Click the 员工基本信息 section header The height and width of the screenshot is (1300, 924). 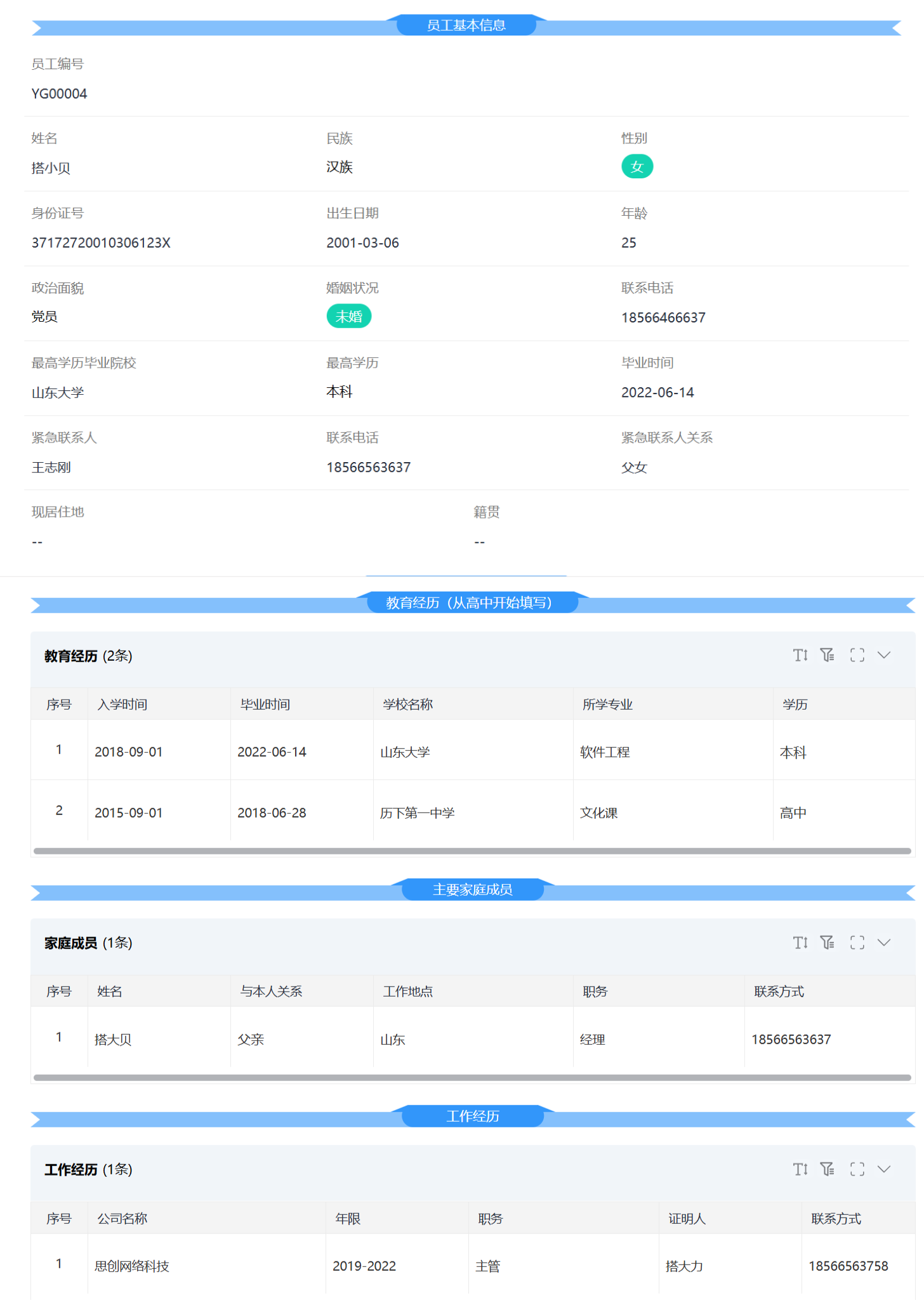(x=466, y=25)
